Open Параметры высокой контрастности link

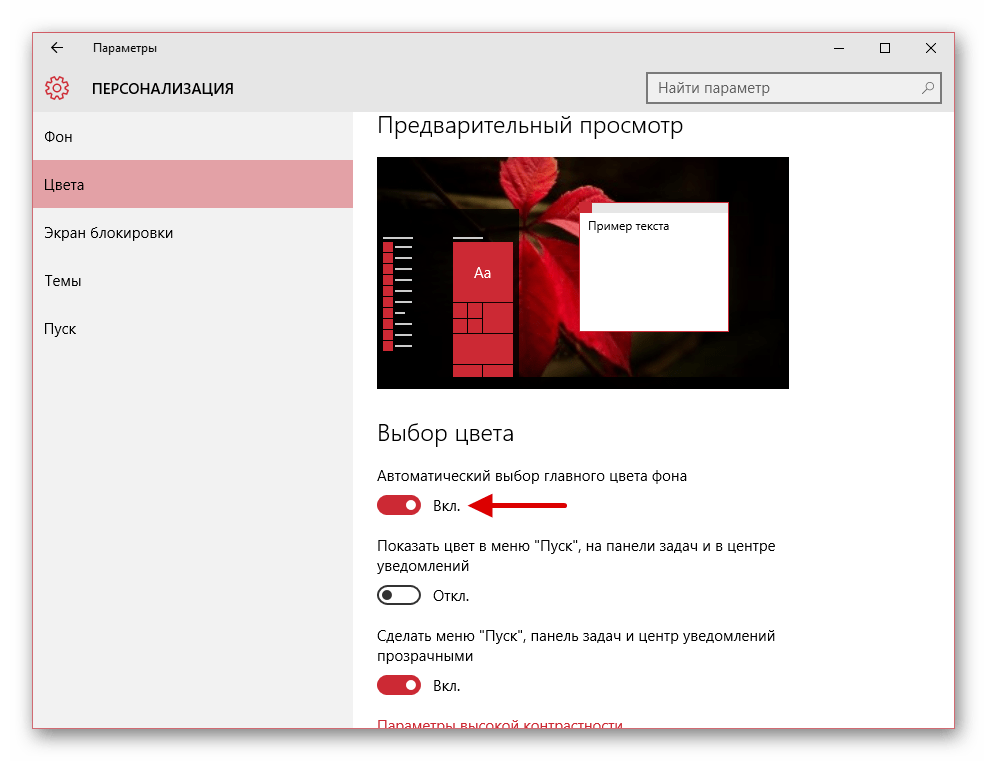click(x=500, y=725)
